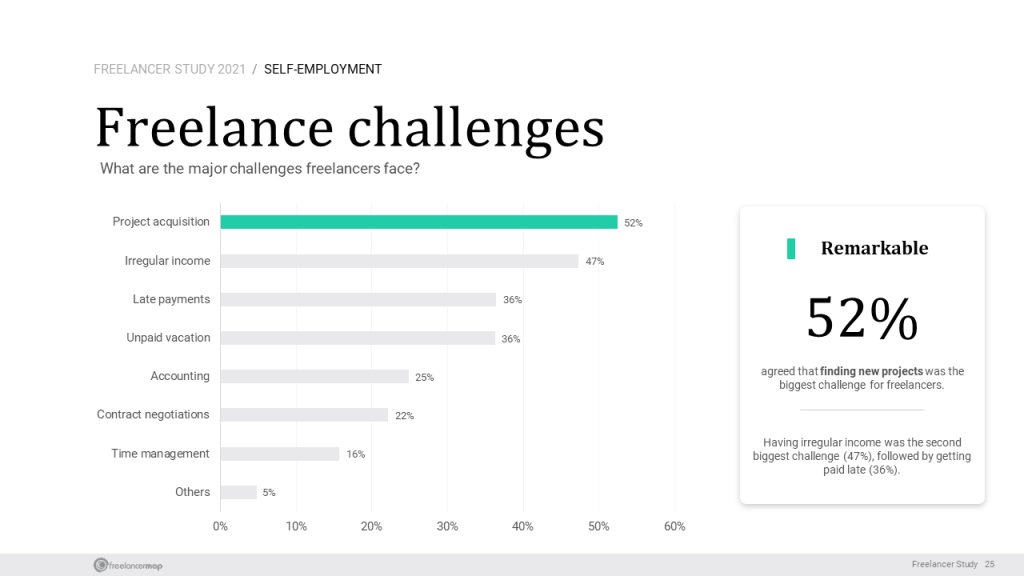Click the large 52% figure

[x=862, y=319]
